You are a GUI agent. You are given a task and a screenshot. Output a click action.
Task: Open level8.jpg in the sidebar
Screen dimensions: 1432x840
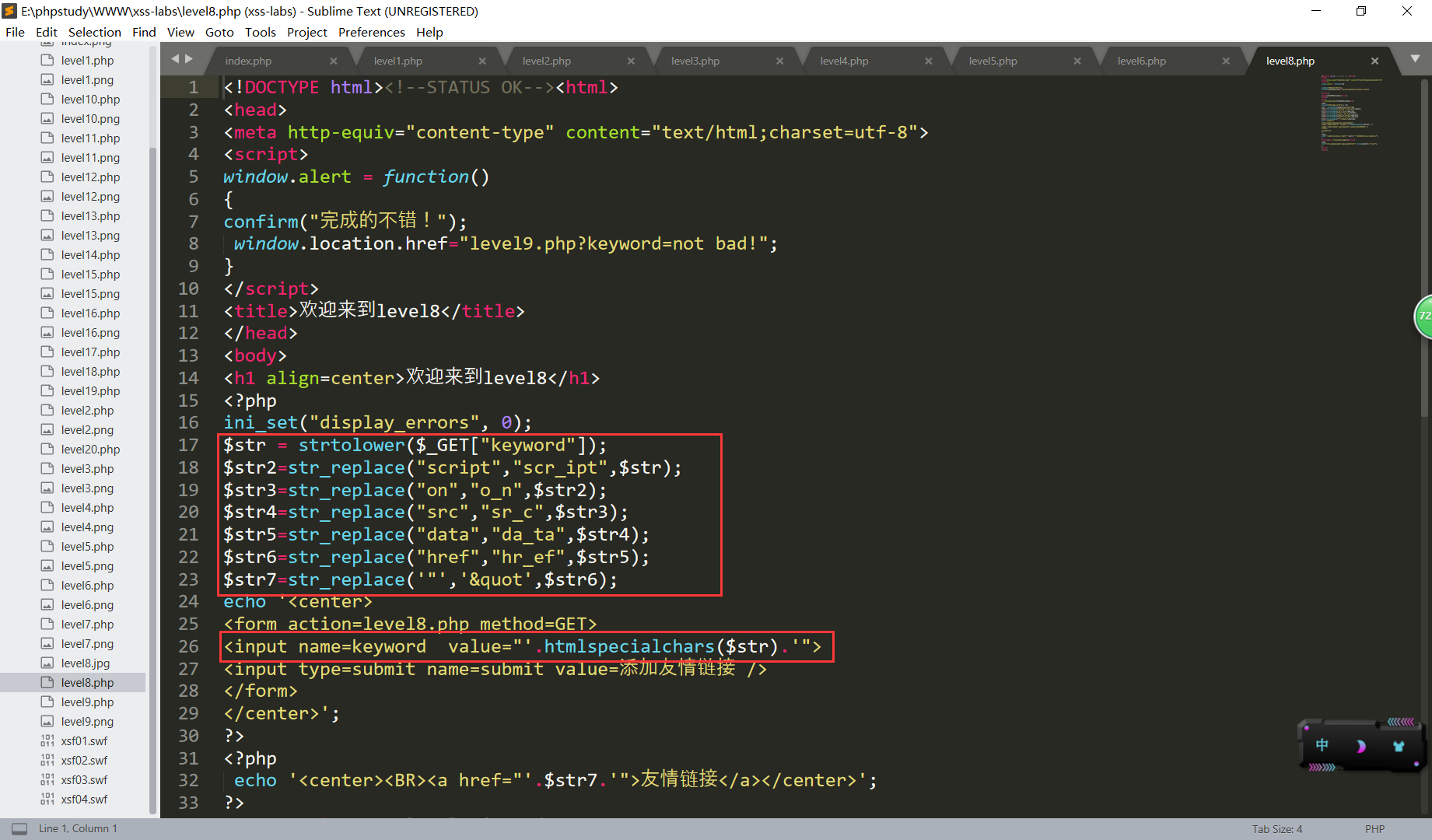86,663
